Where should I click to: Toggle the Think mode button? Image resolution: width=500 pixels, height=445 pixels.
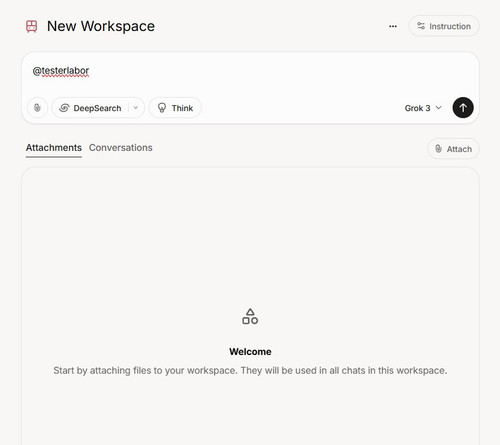pyautogui.click(x=175, y=108)
